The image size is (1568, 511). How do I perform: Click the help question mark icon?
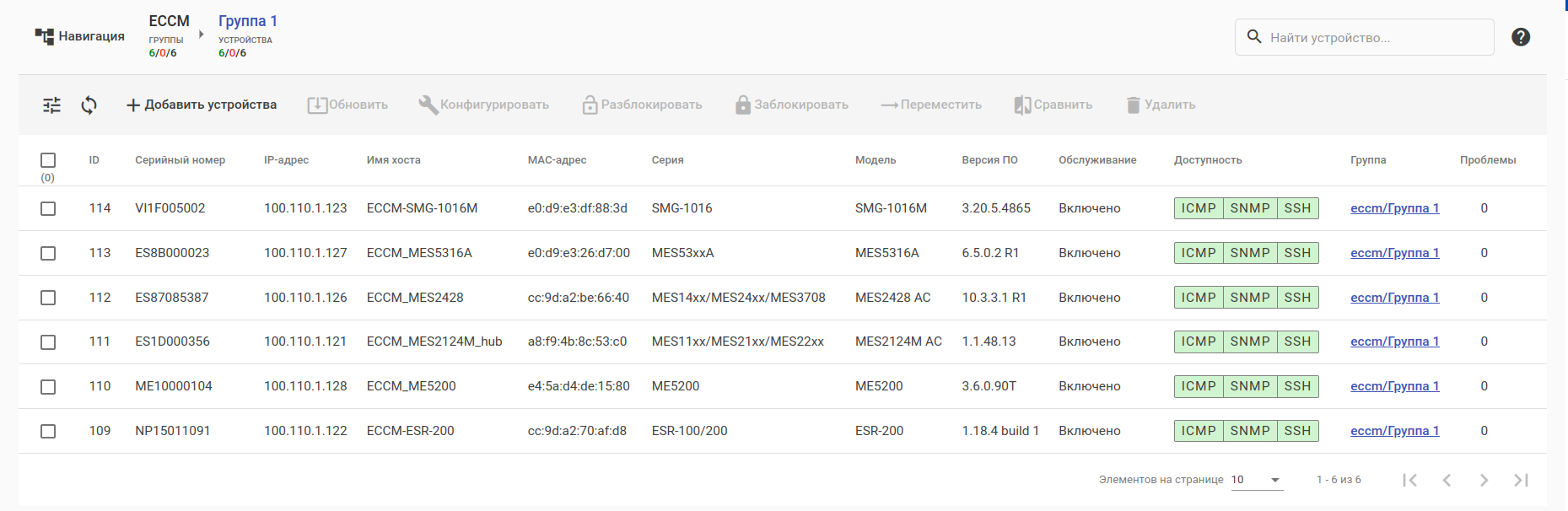1521,37
